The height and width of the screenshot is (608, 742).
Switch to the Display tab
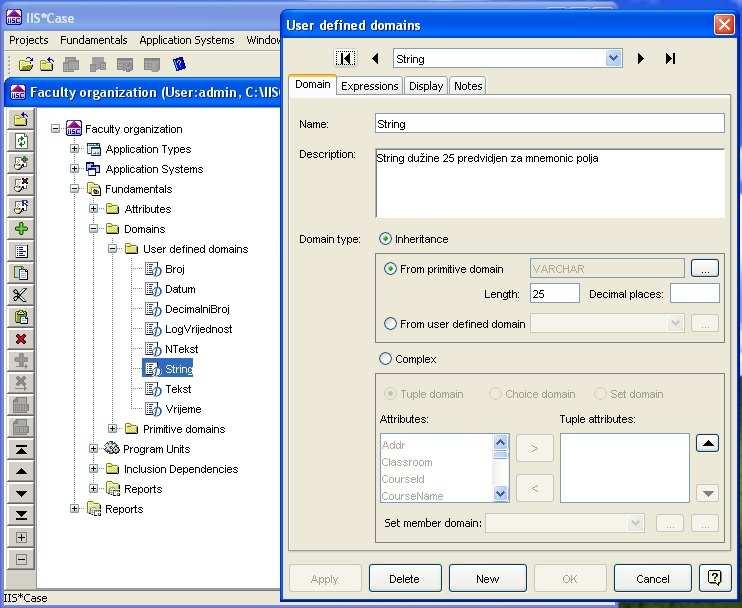pos(426,86)
